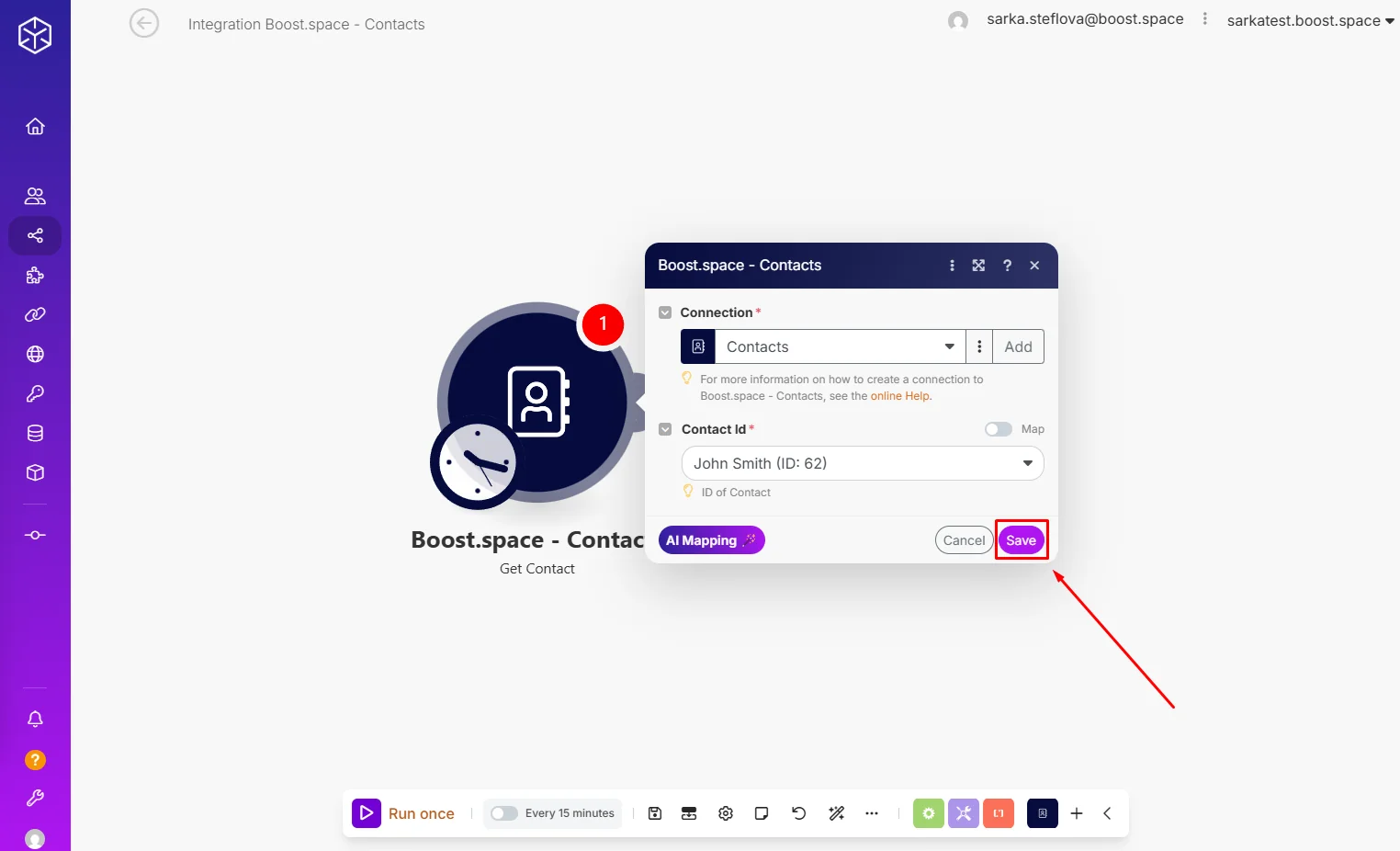Open the Notes sticky-note icon

762,813
